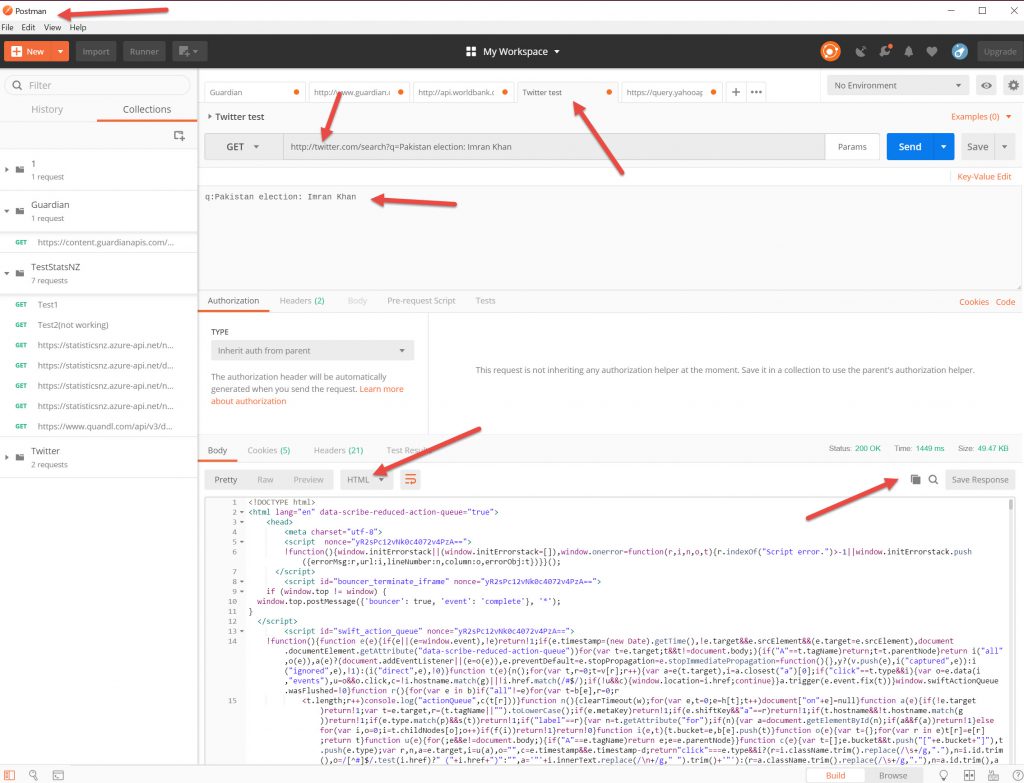Open the View menu
The image size is (1024, 783).
(52, 27)
